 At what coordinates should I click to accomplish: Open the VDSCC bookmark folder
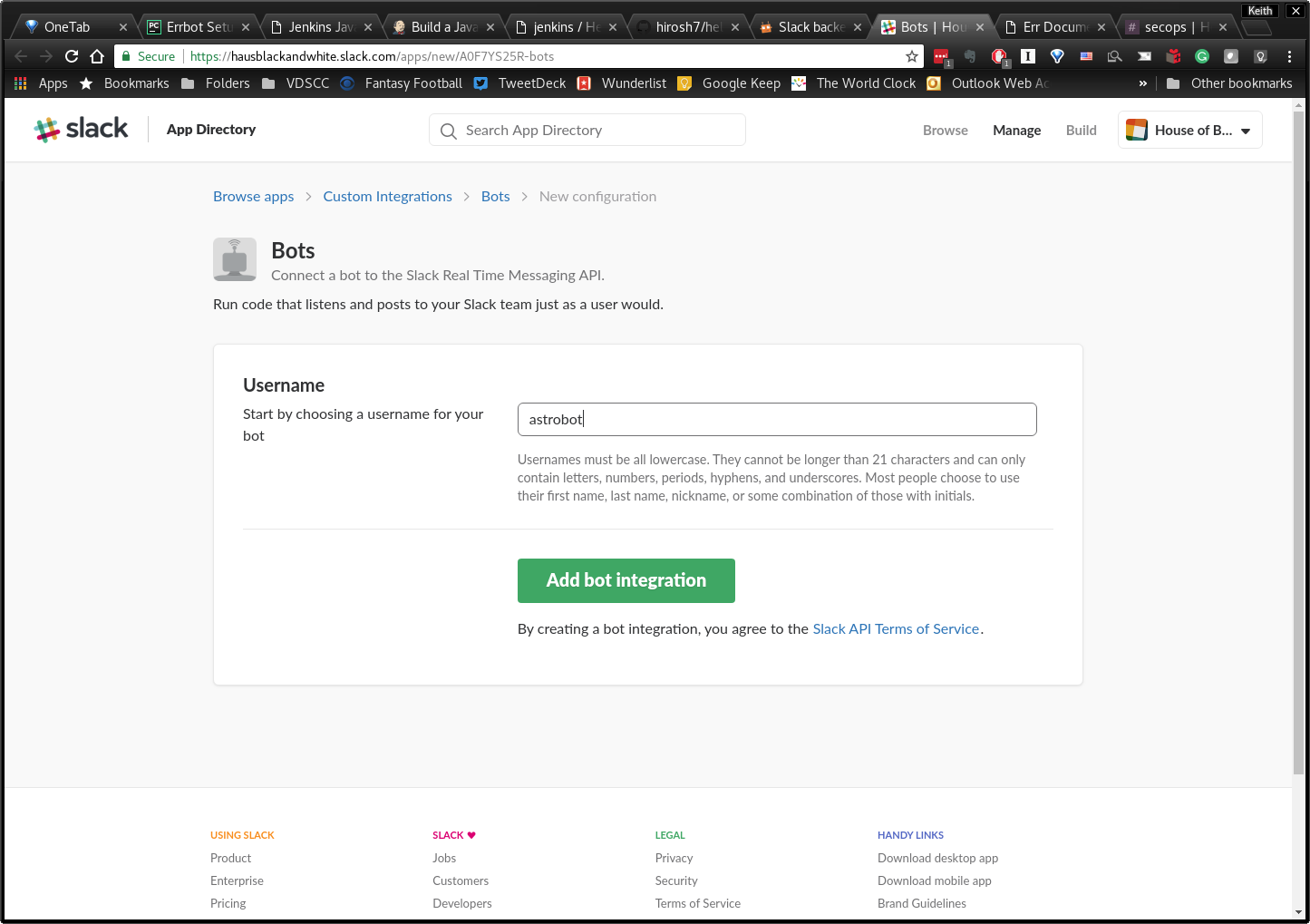296,83
